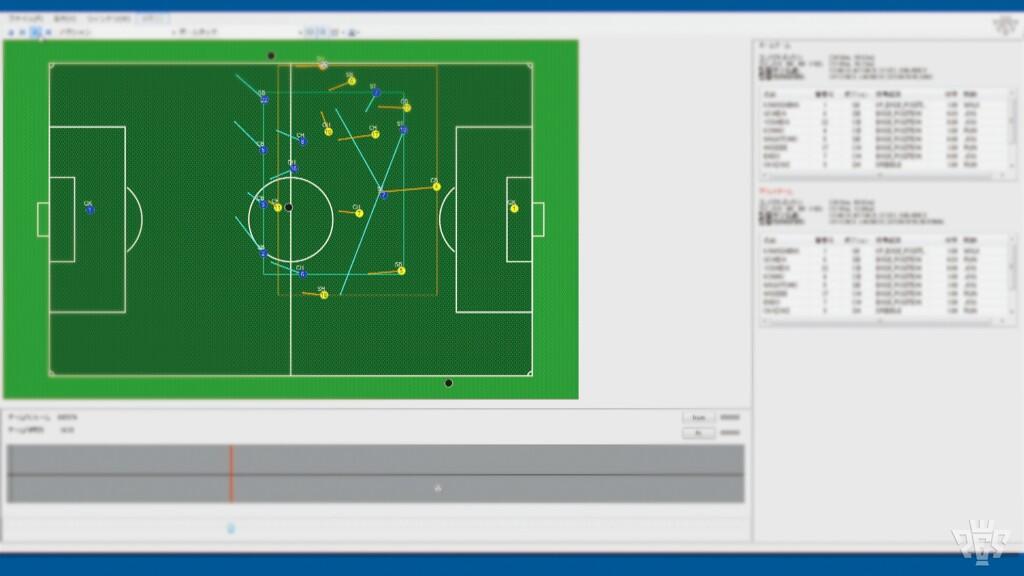
Task: Select the blue goalkeeper marker near left goal
Action: click(89, 210)
